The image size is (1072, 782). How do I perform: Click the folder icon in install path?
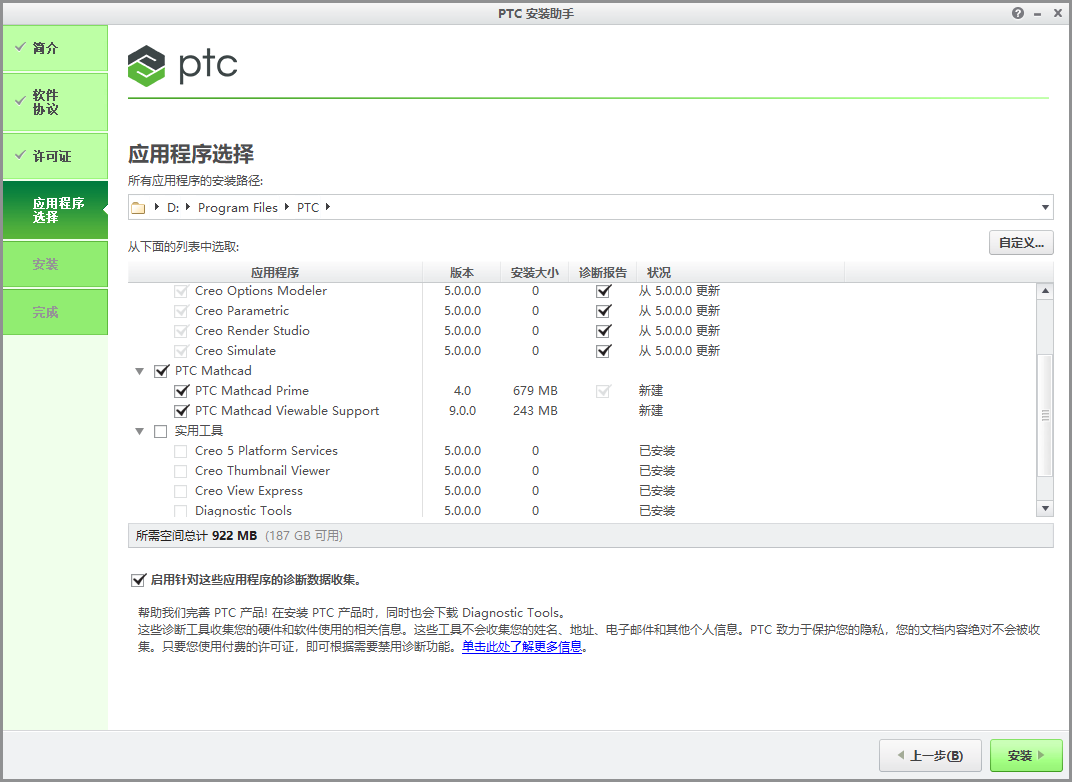[138, 208]
